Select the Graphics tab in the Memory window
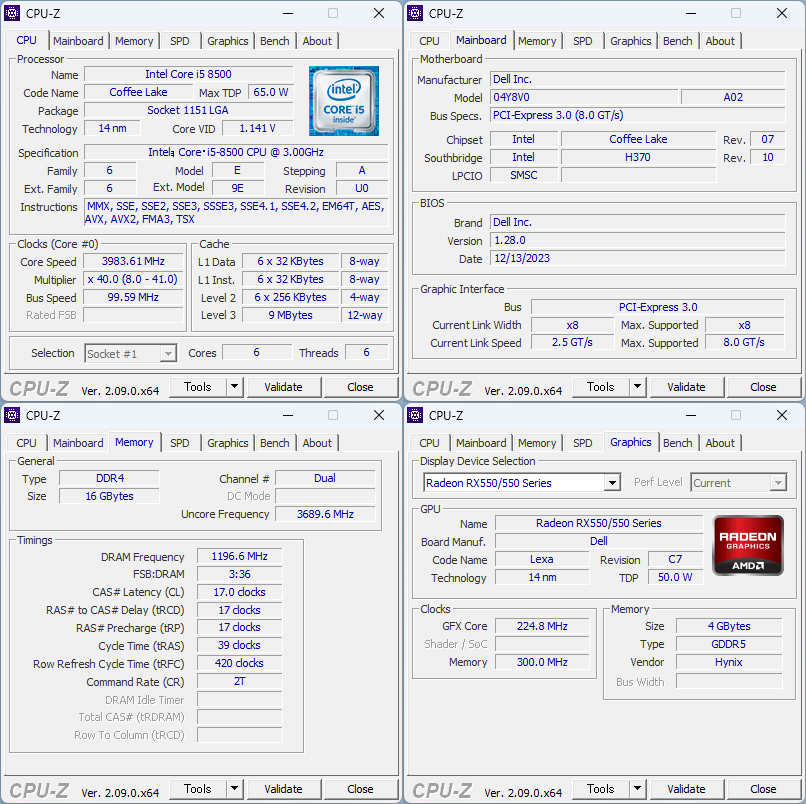The height and width of the screenshot is (804, 806). (228, 443)
